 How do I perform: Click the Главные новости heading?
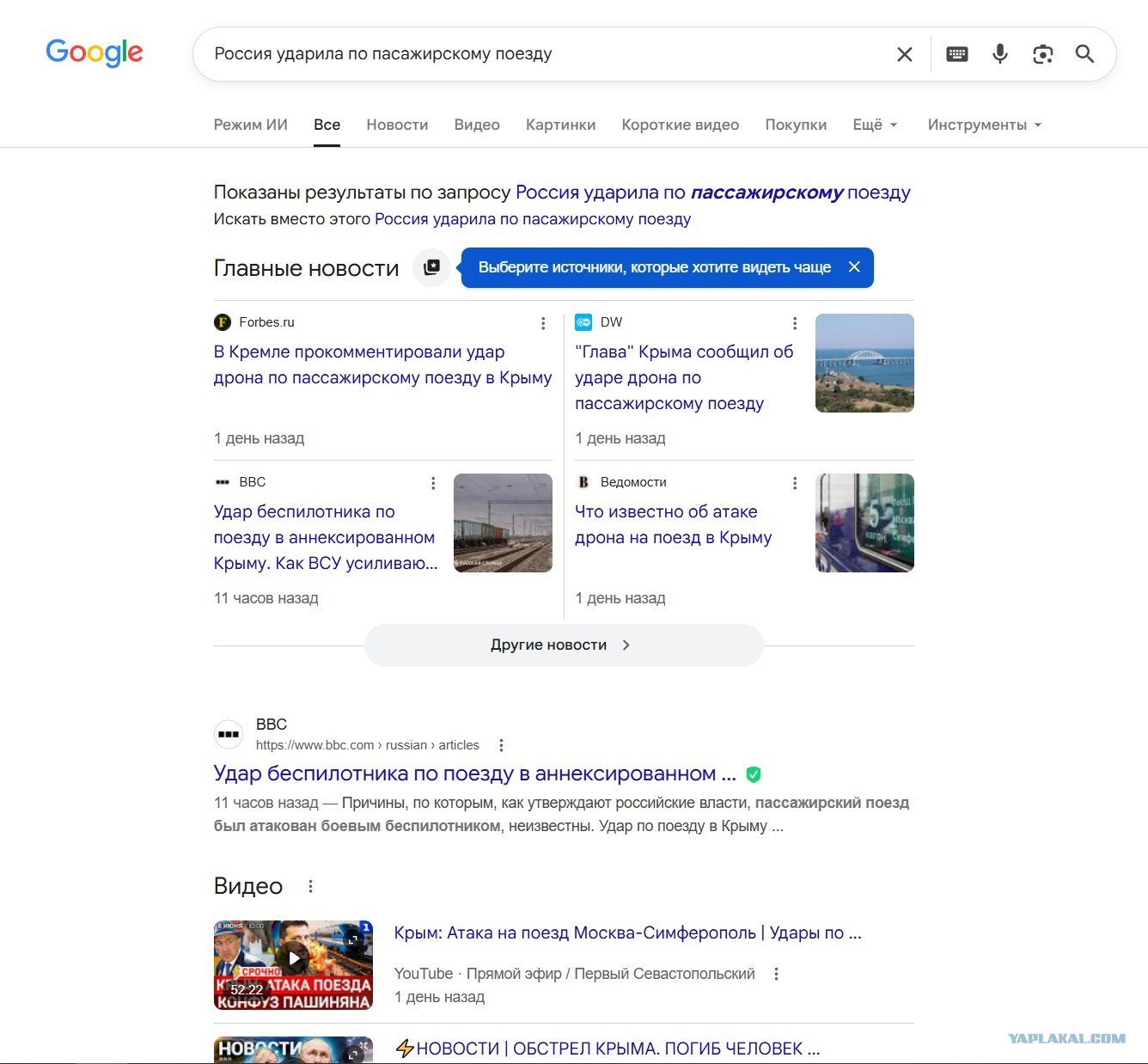point(307,268)
